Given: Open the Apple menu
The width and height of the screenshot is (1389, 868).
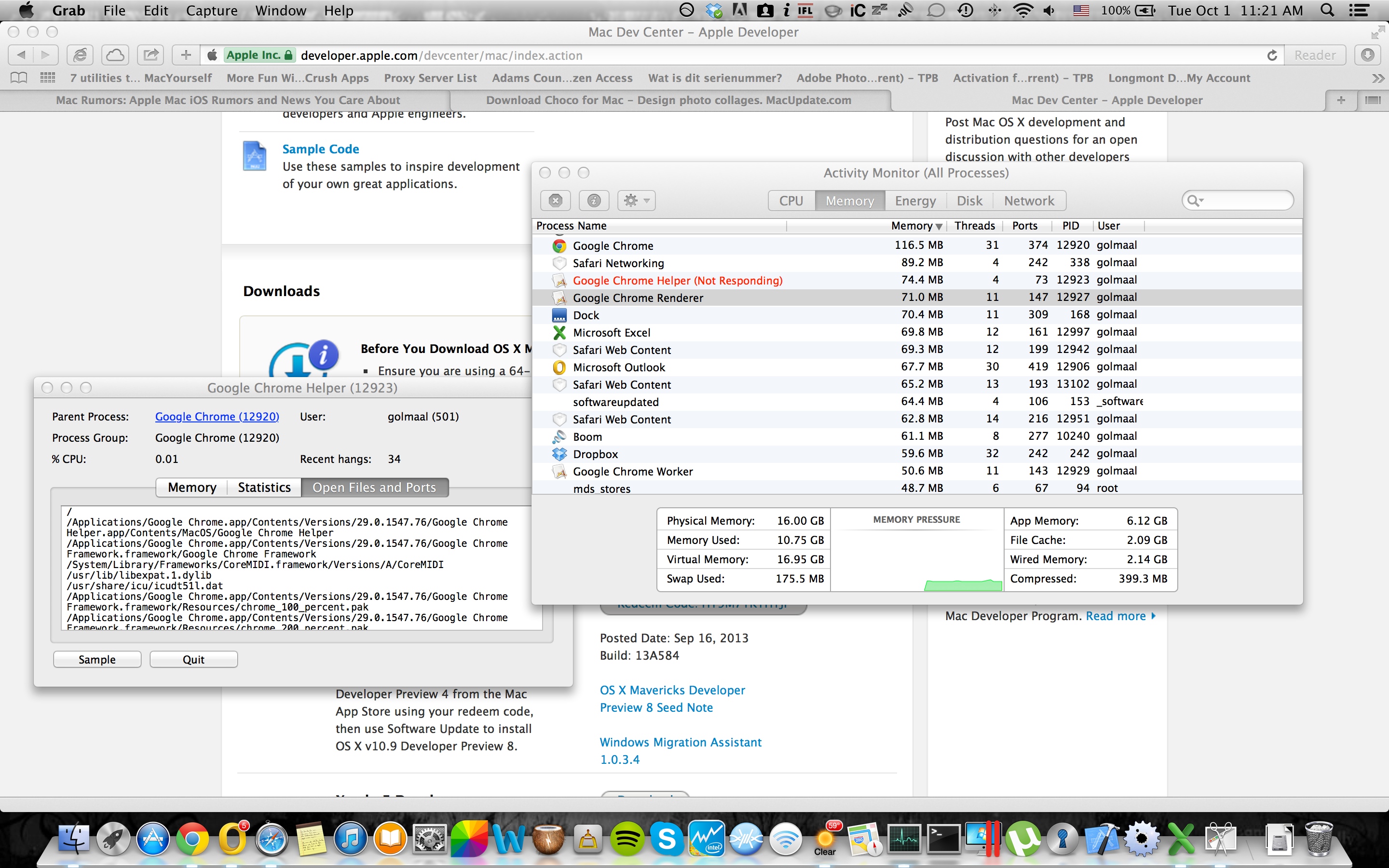Looking at the screenshot, I should pyautogui.click(x=26, y=10).
